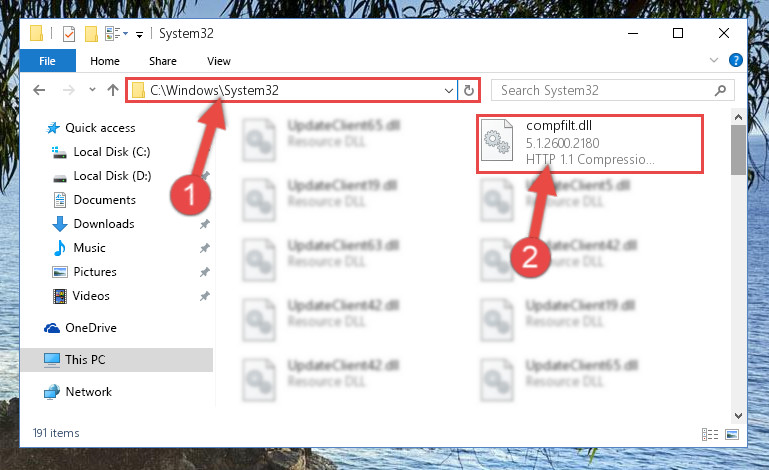Select Local Disk (C:) in sidebar
The width and height of the screenshot is (769, 470).
coord(112,152)
